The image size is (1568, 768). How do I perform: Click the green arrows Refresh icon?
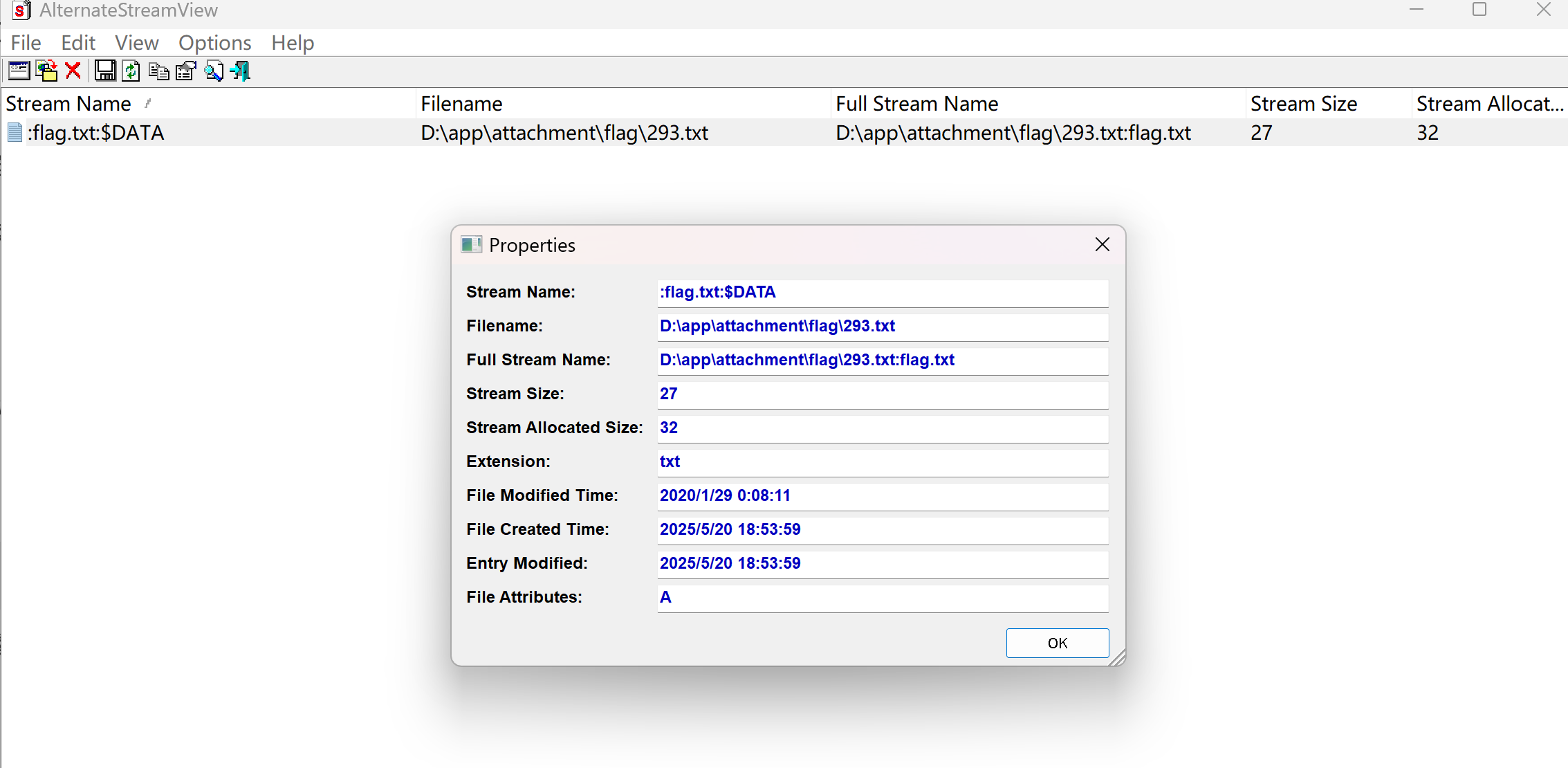click(x=131, y=71)
